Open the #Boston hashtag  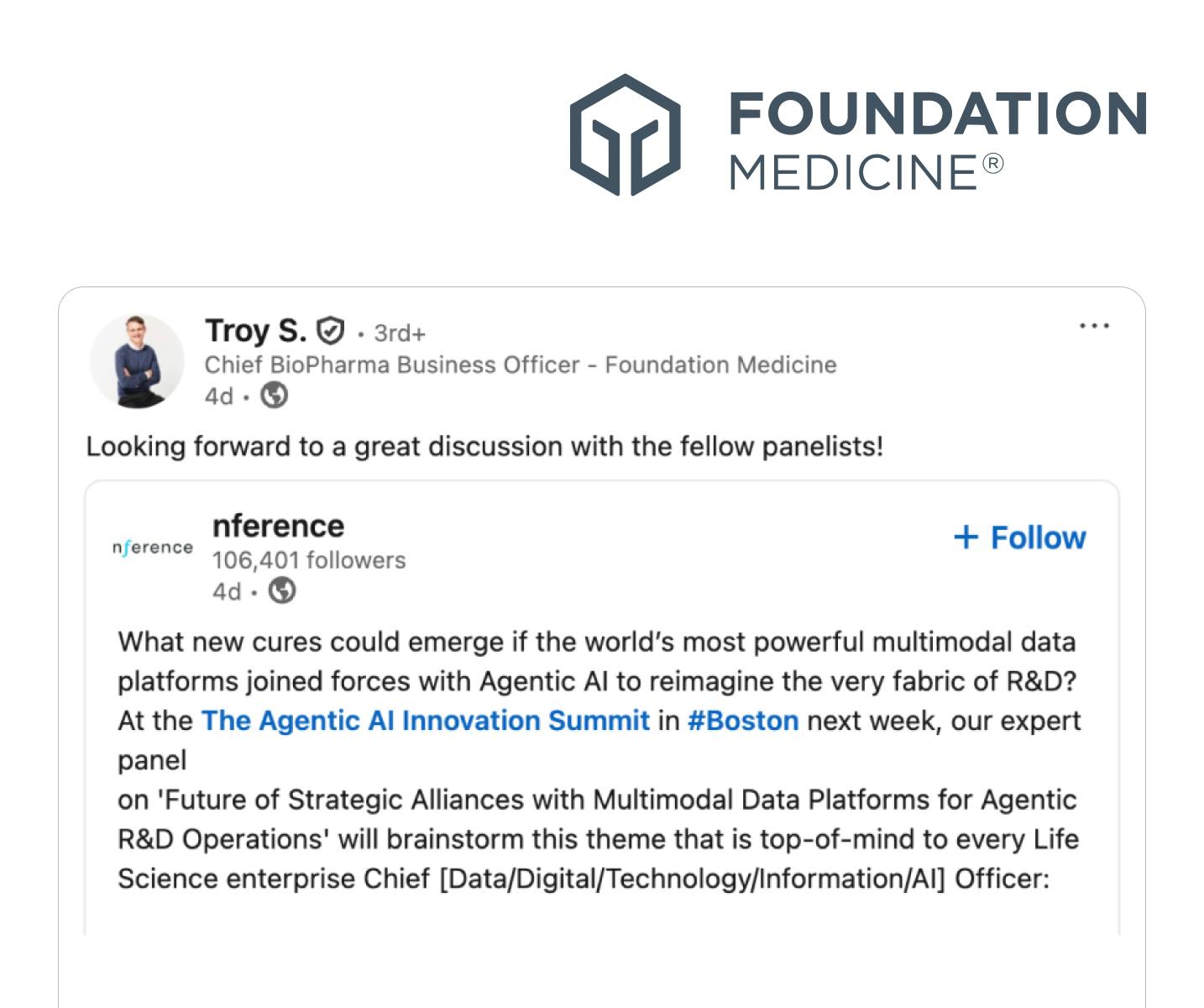click(743, 721)
